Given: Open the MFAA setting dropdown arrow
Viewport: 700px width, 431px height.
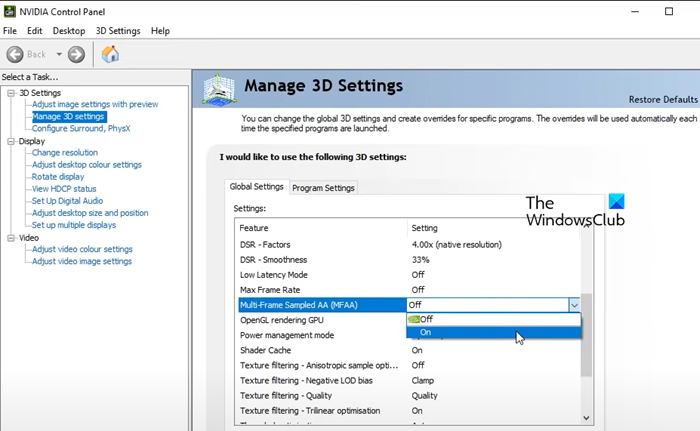Looking at the screenshot, I should click(574, 305).
